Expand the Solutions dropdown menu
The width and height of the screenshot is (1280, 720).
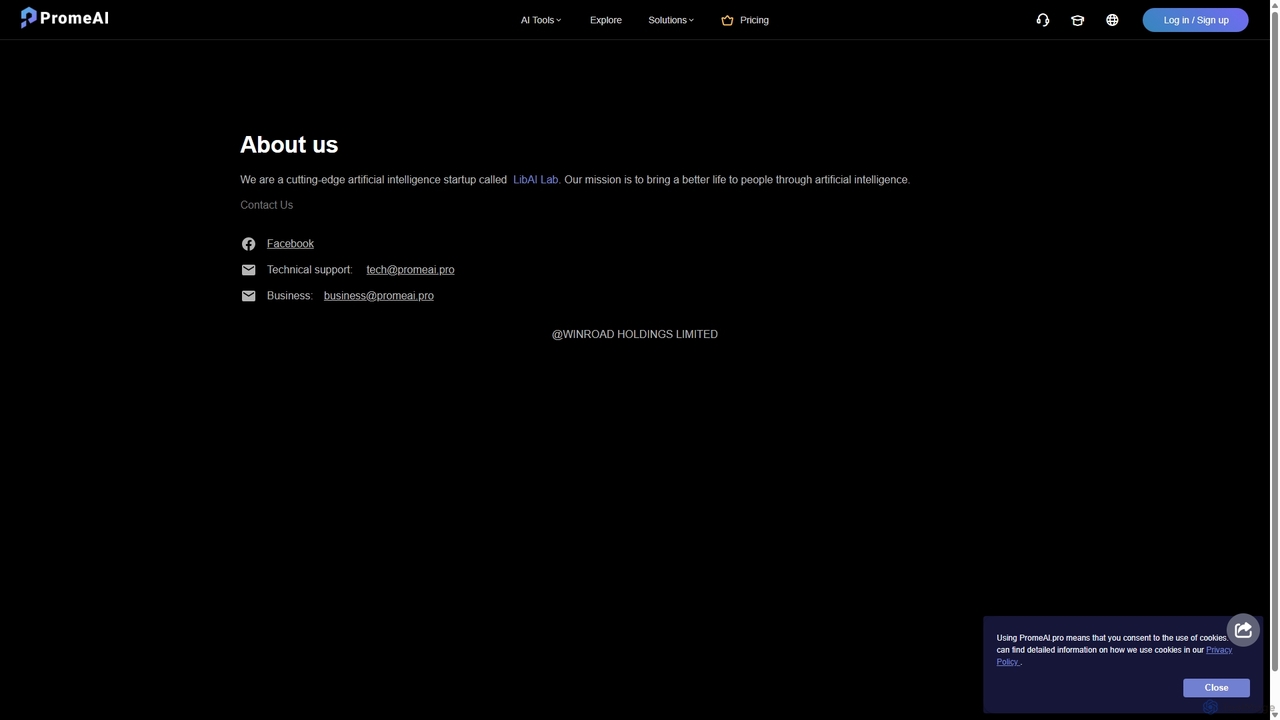671,20
